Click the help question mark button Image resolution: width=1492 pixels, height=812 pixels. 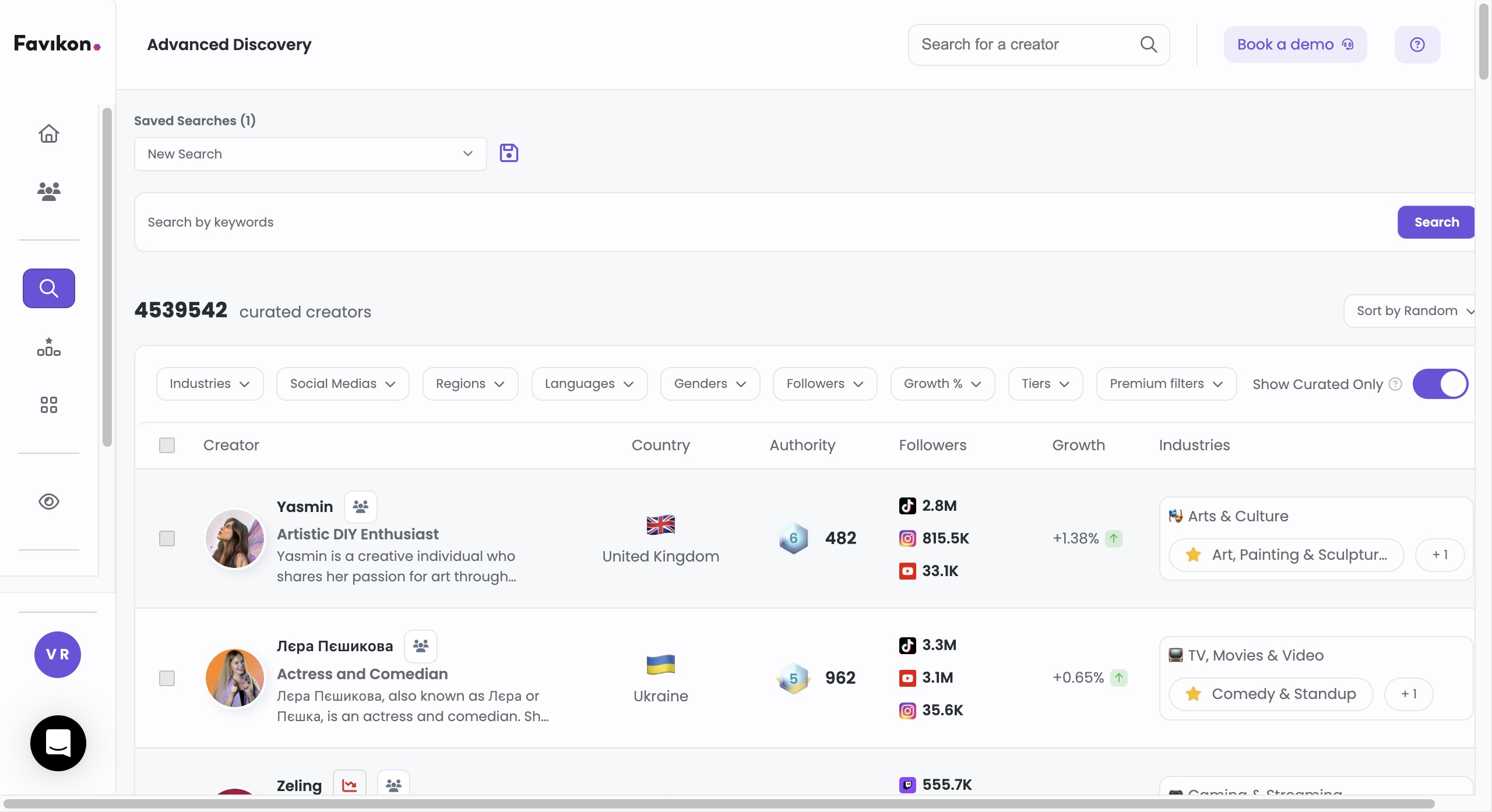coord(1417,45)
